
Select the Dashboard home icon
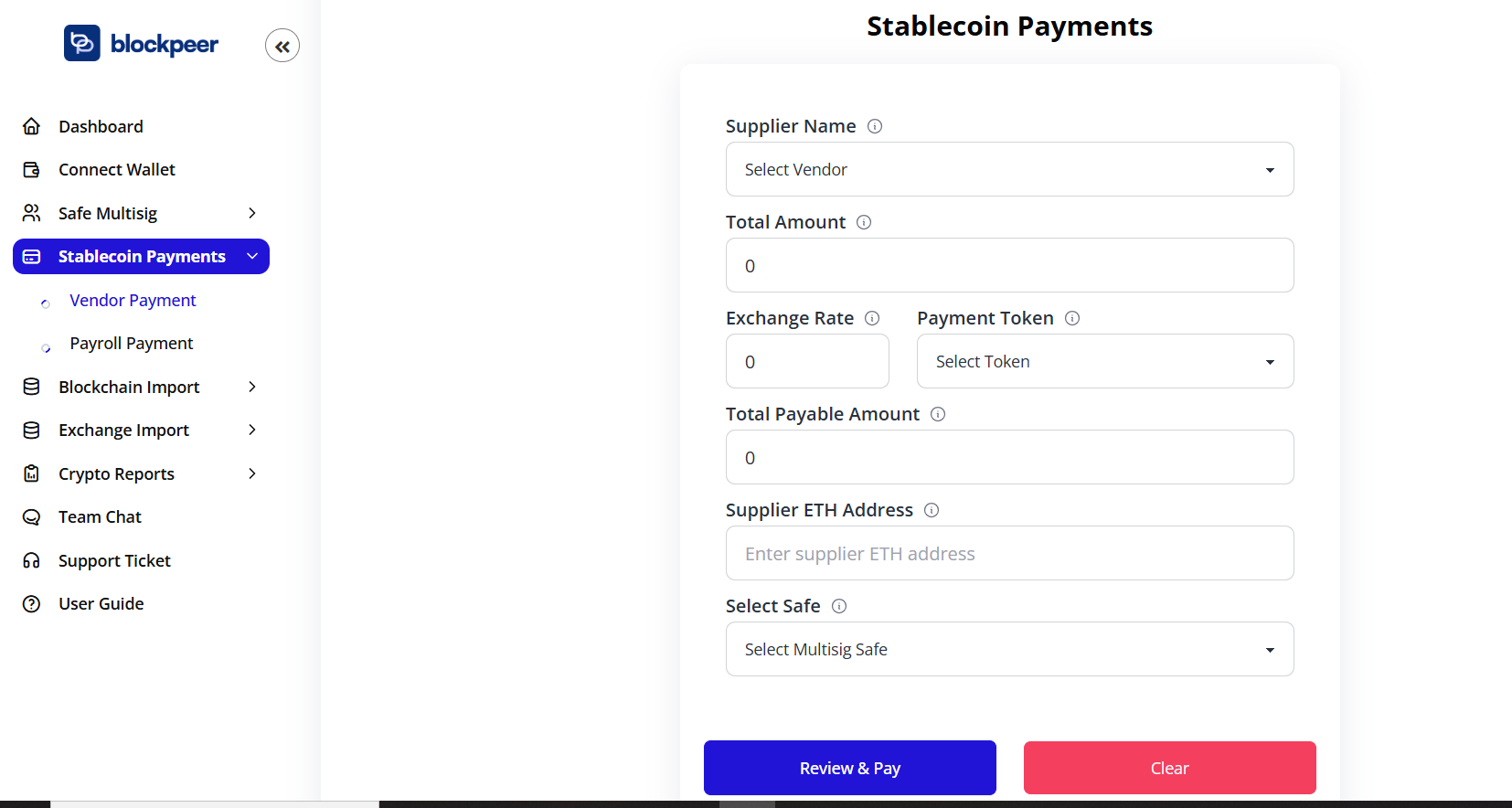pyautogui.click(x=31, y=125)
